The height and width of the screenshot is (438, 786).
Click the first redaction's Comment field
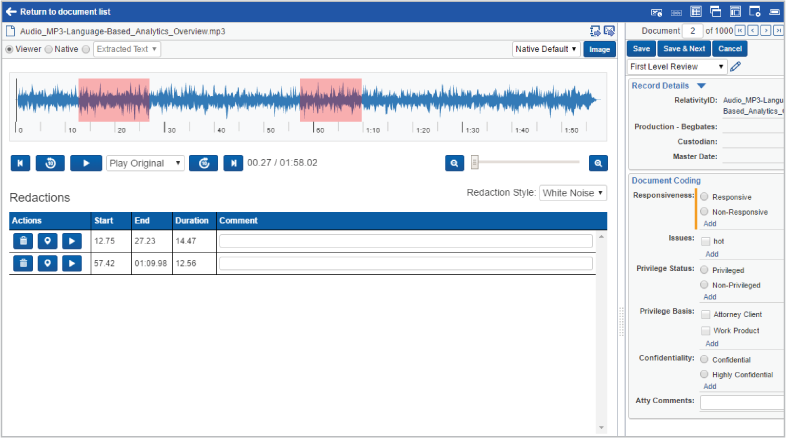click(405, 241)
